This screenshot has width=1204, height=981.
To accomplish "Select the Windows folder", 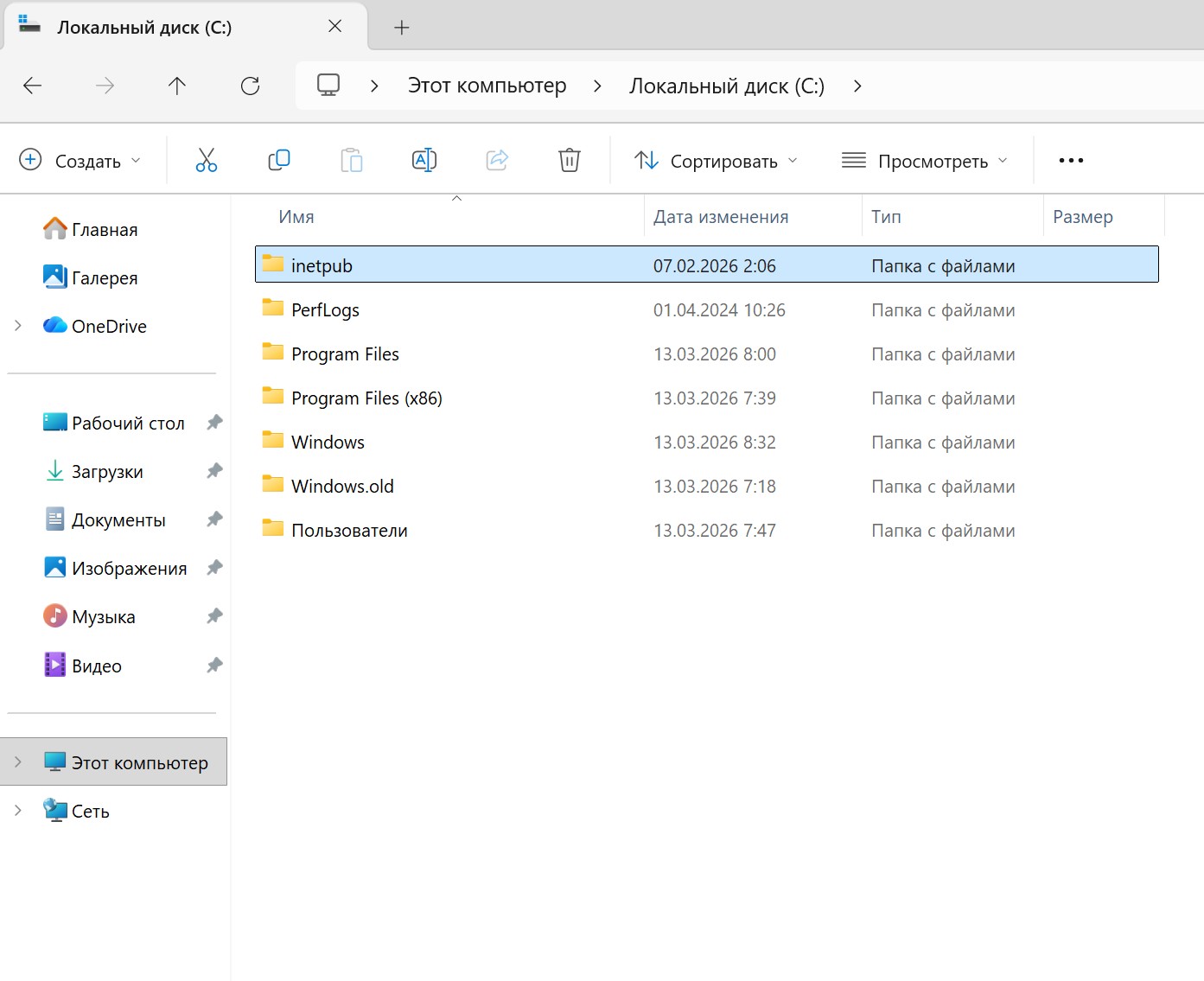I will [707, 442].
